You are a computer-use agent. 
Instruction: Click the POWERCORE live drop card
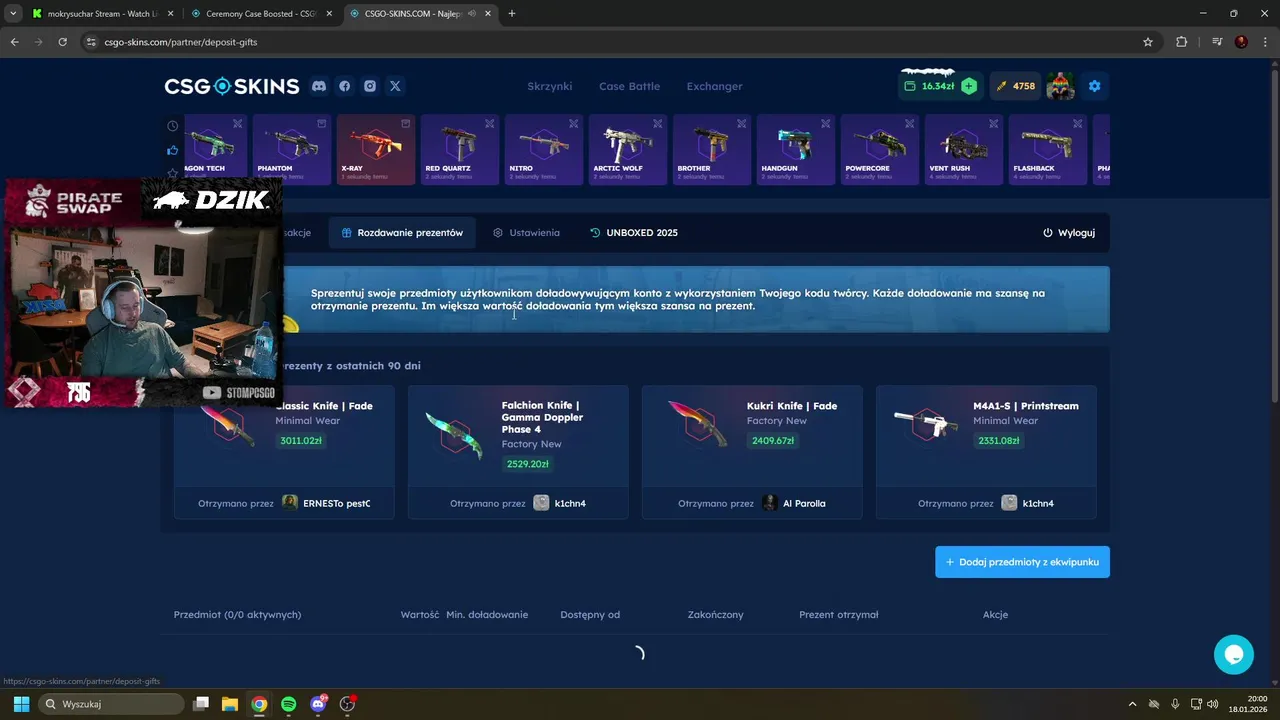point(880,150)
